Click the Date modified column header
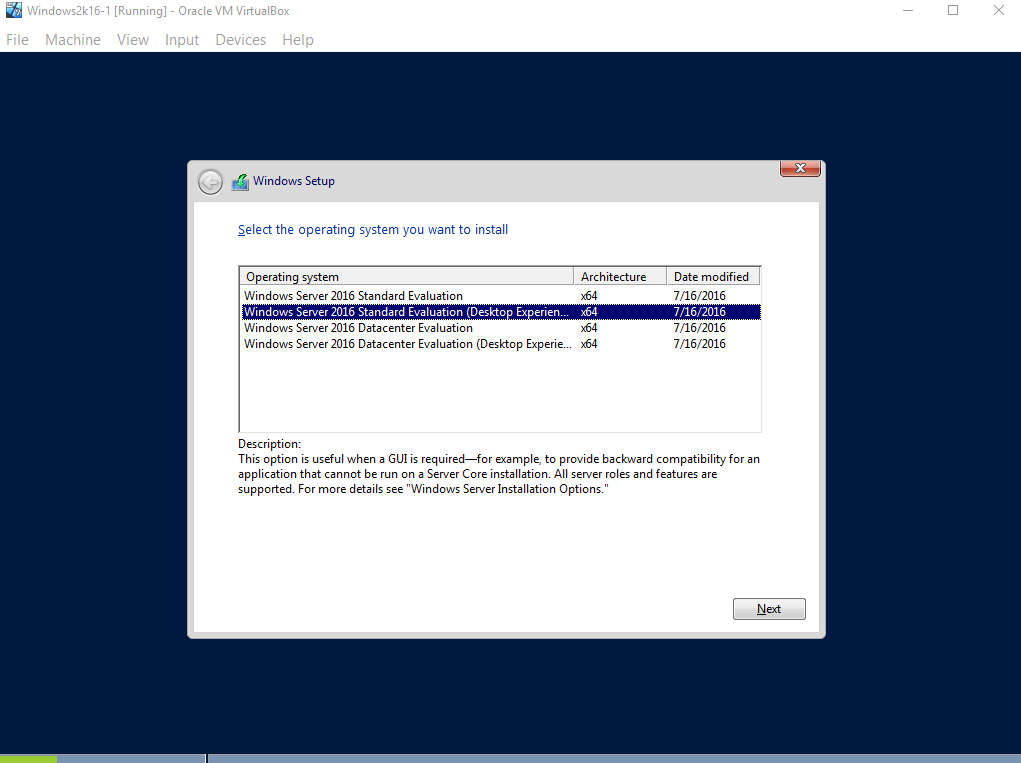This screenshot has width=1021, height=763. (x=714, y=277)
